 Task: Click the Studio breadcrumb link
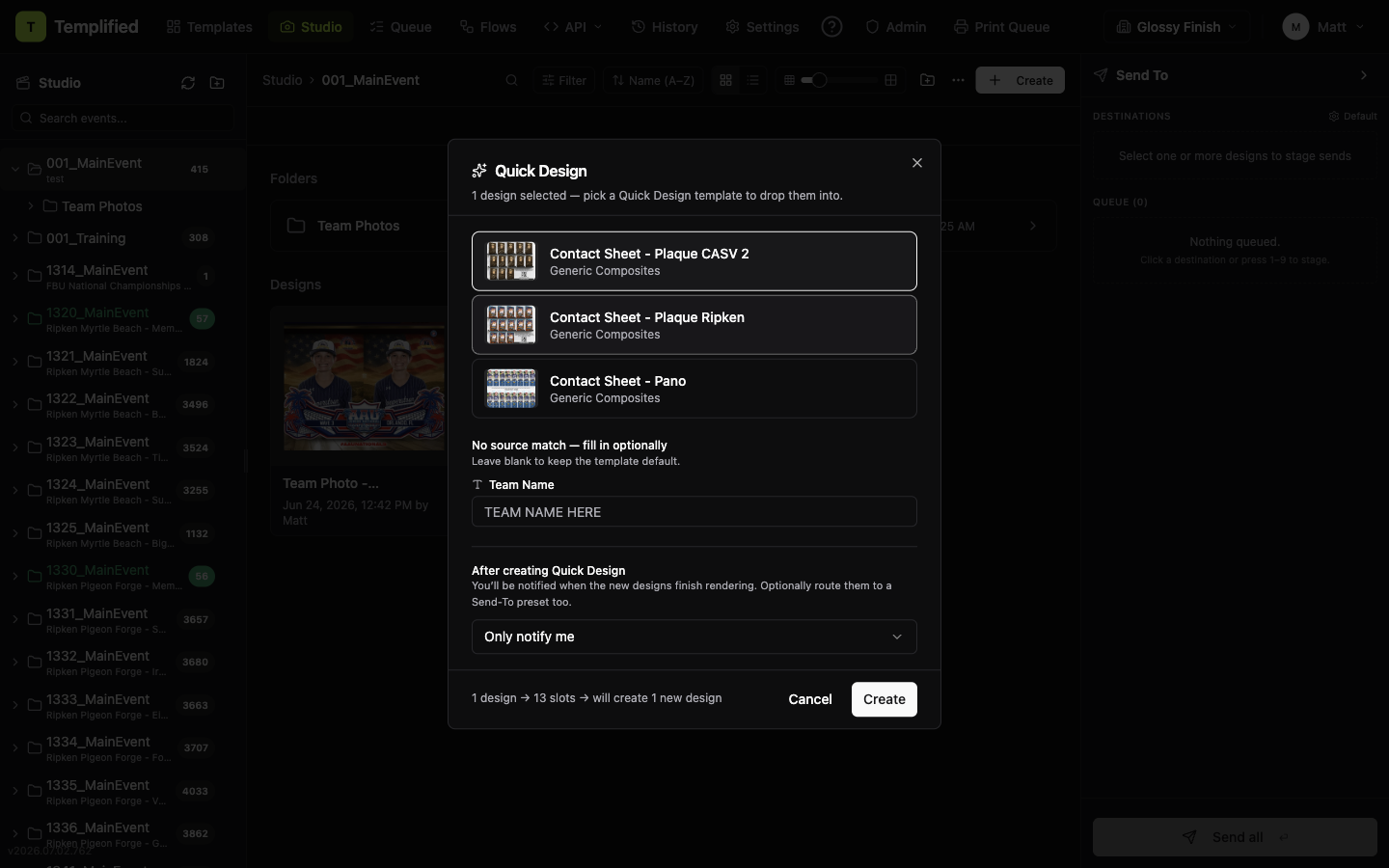coord(283,80)
